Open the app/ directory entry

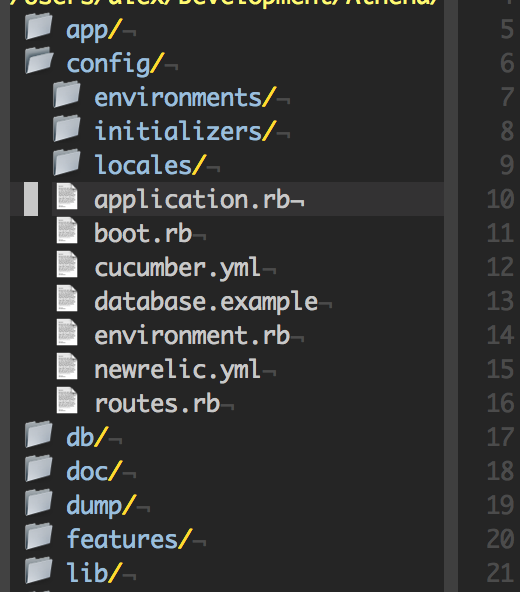(x=94, y=30)
